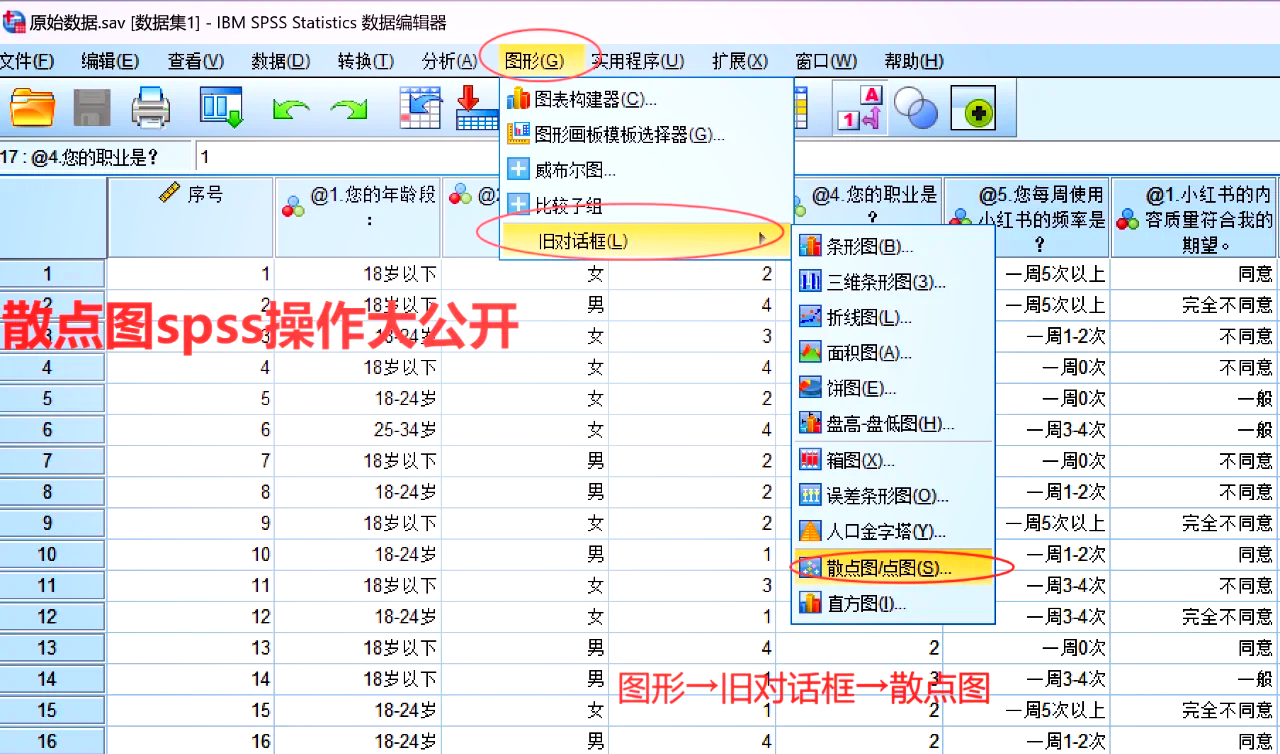Select 三维条形图(3)... from the submenu

(893, 282)
